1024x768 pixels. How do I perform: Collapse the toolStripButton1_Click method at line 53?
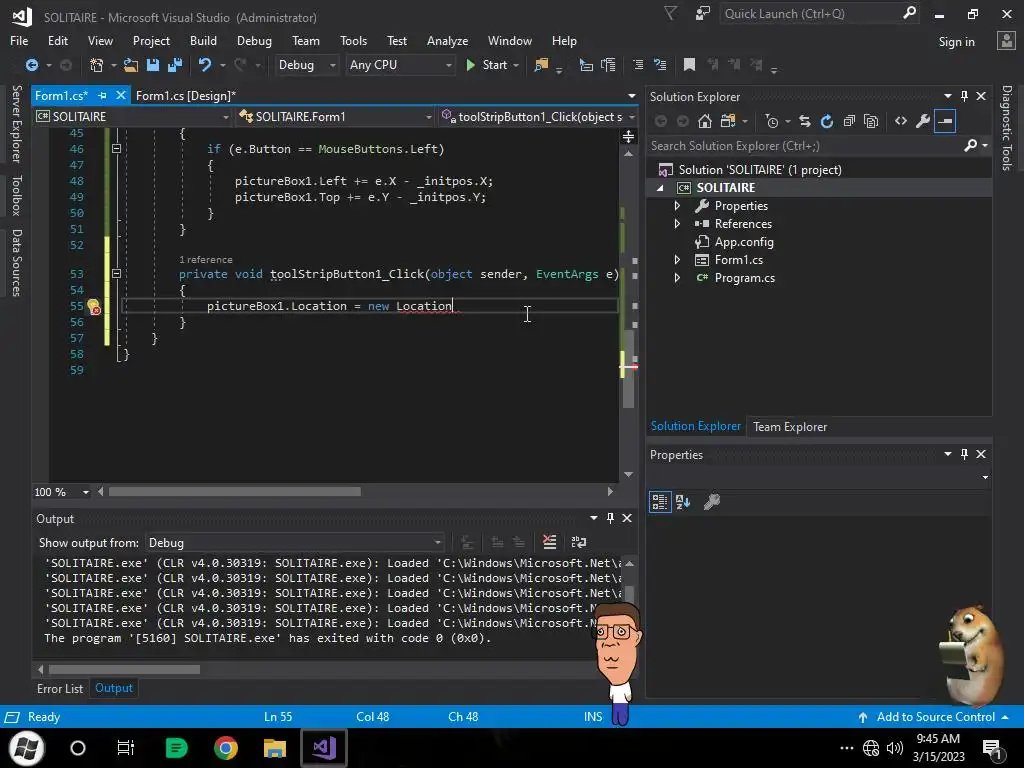pos(116,274)
